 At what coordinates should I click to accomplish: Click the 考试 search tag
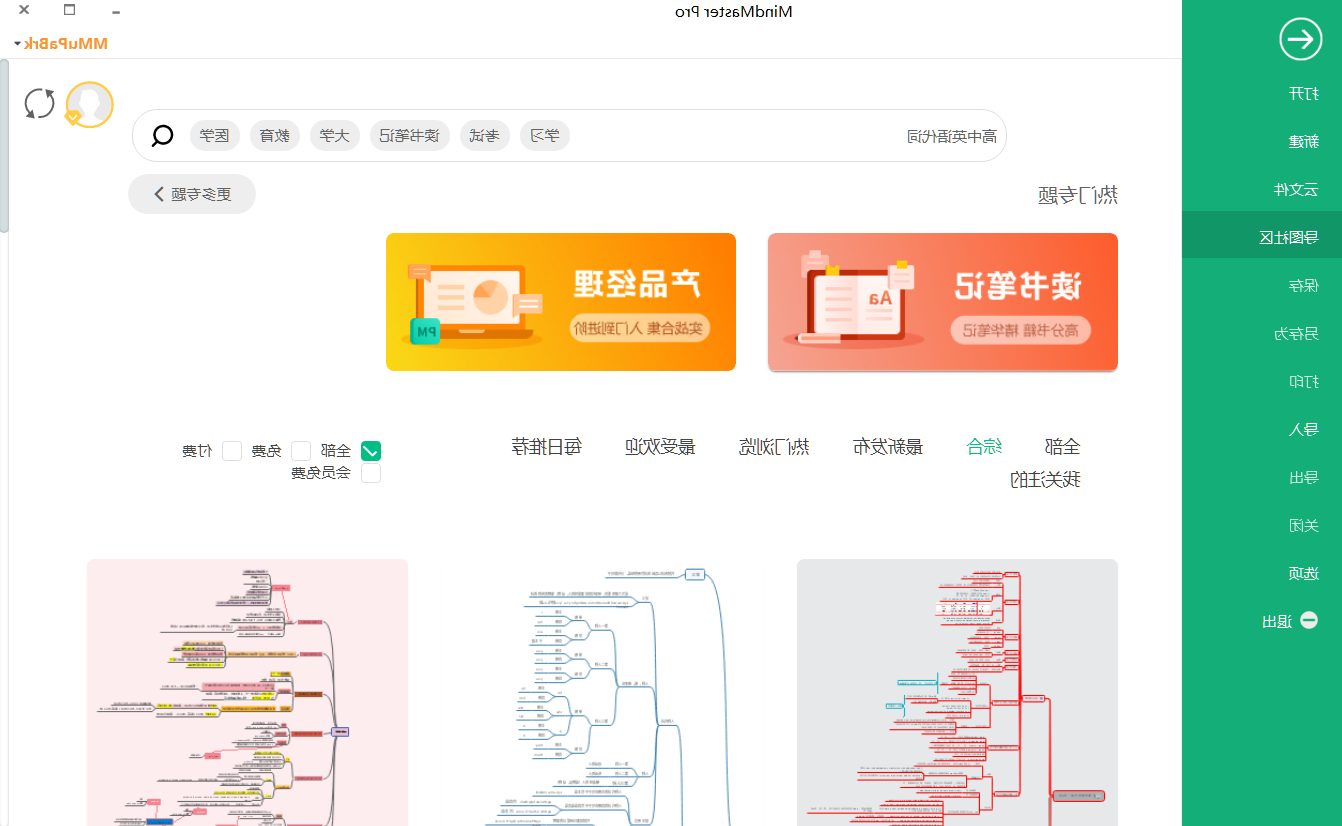click(485, 135)
